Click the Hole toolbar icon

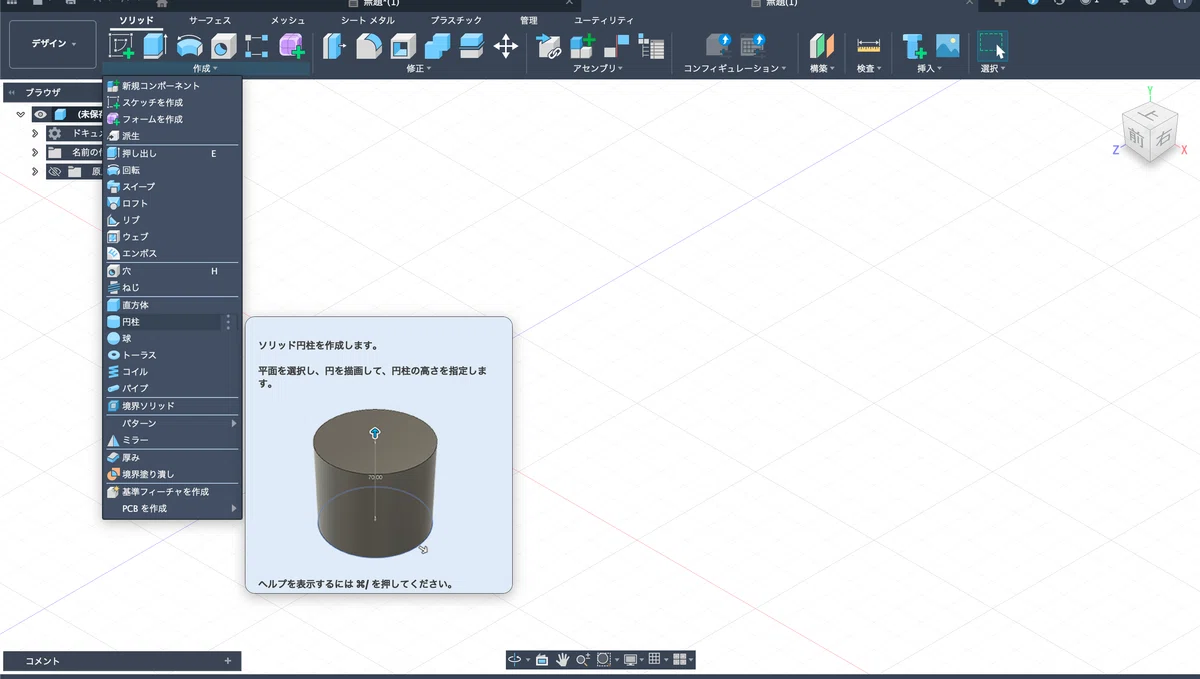223,46
